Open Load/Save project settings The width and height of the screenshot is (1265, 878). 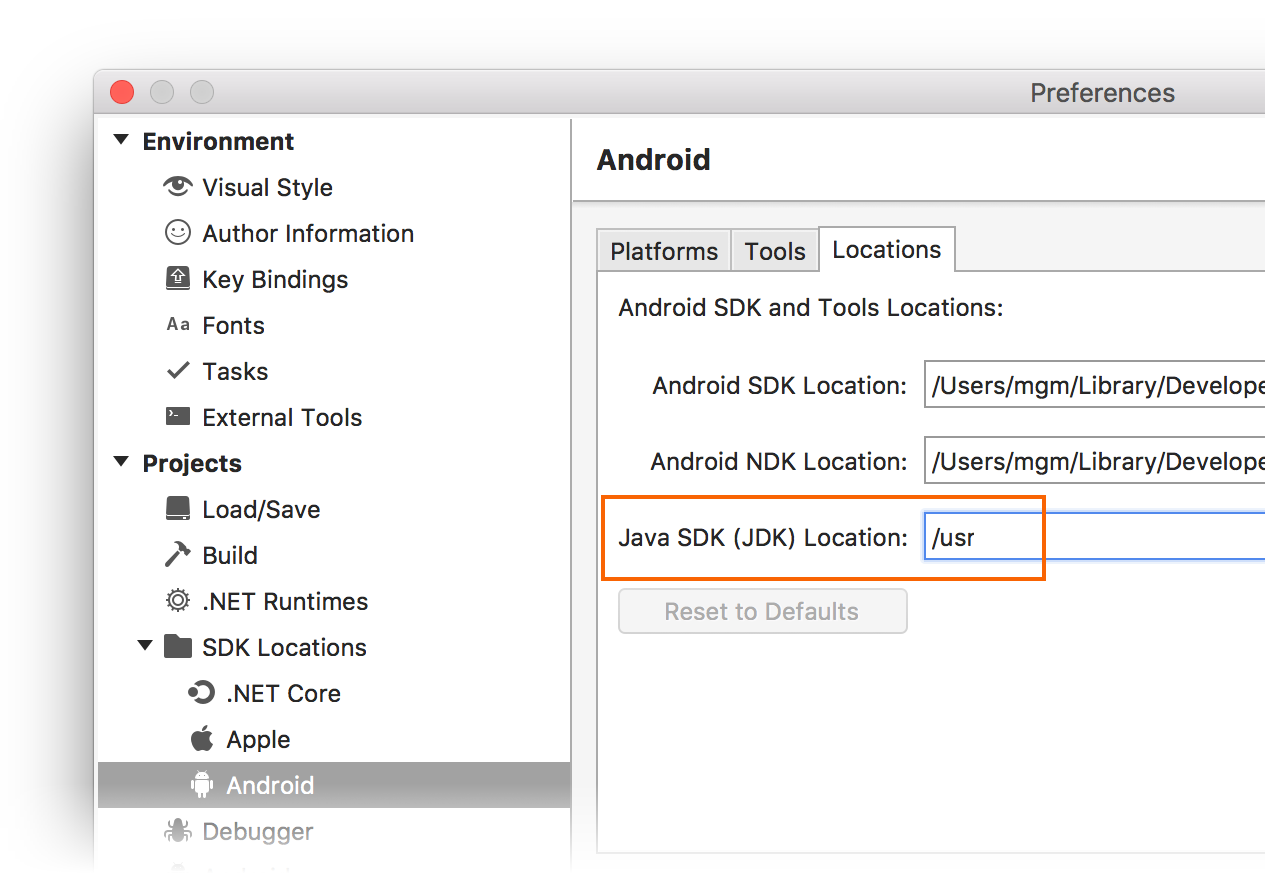[260, 509]
